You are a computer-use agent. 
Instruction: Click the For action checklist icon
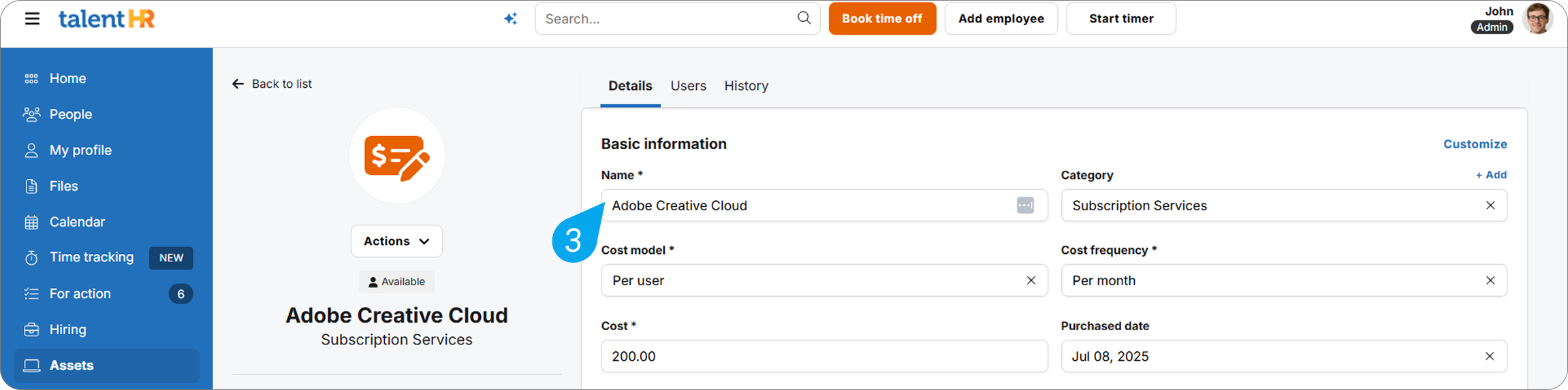point(31,293)
